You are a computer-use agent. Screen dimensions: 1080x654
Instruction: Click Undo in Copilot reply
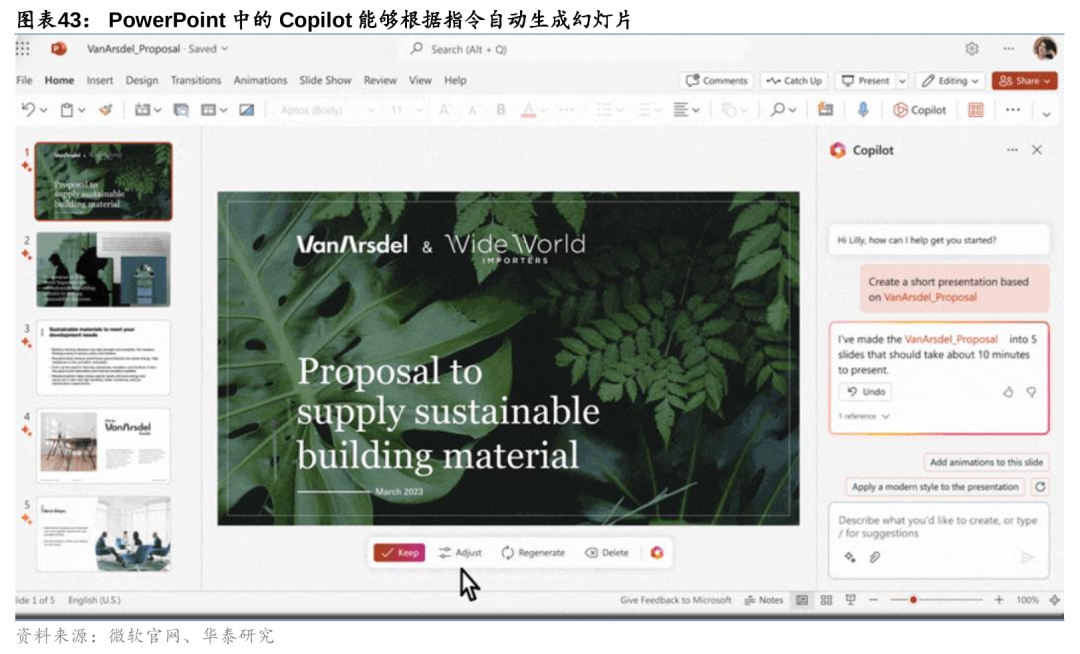[x=865, y=392]
